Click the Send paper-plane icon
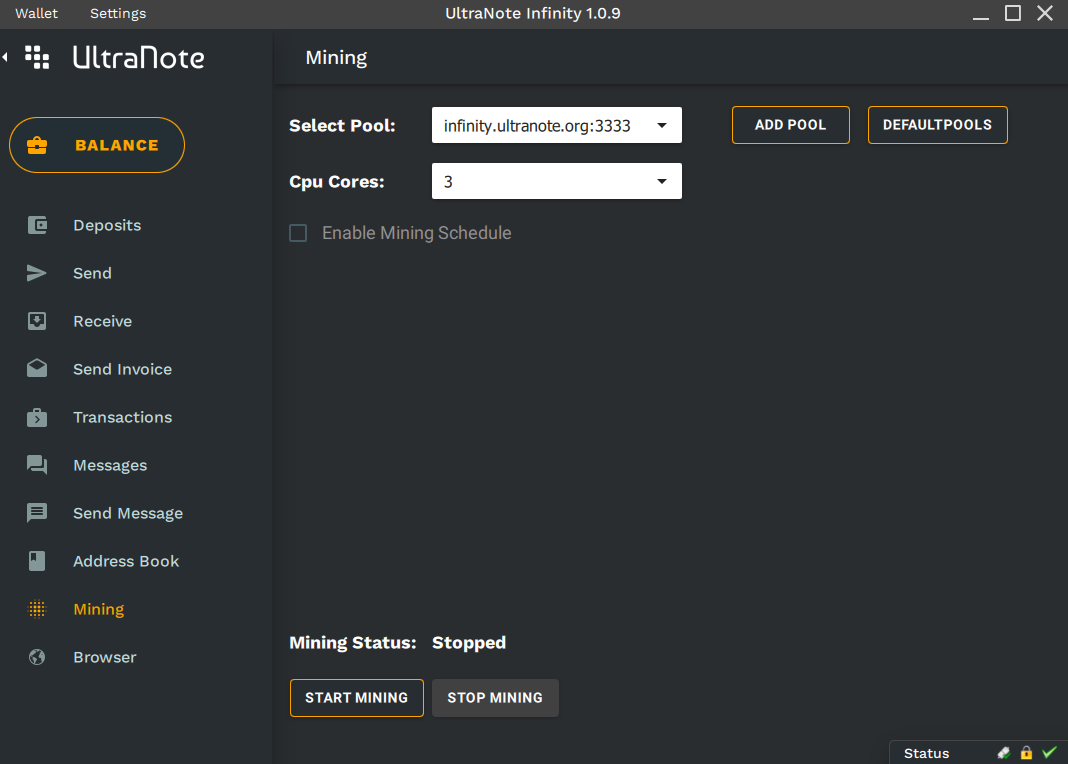This screenshot has width=1068, height=764. pyautogui.click(x=37, y=273)
